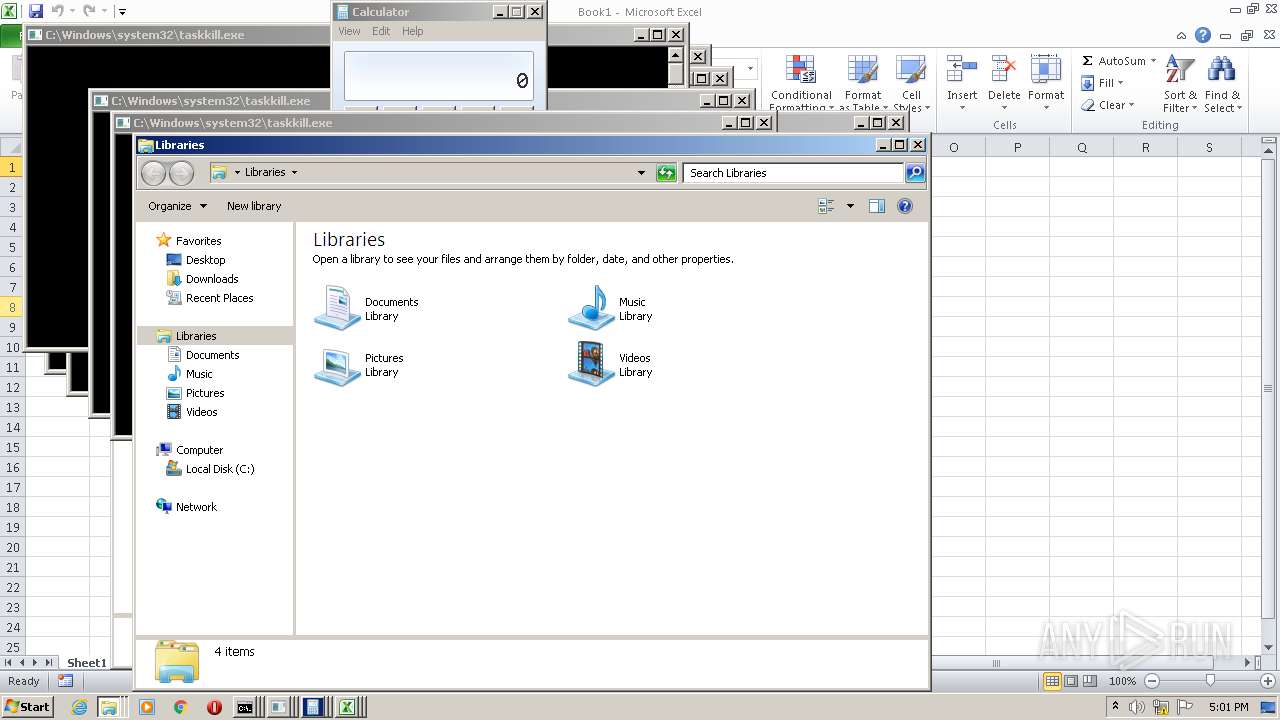Click the search magnifier icon in Libraries
1280x720 pixels.
click(x=914, y=173)
